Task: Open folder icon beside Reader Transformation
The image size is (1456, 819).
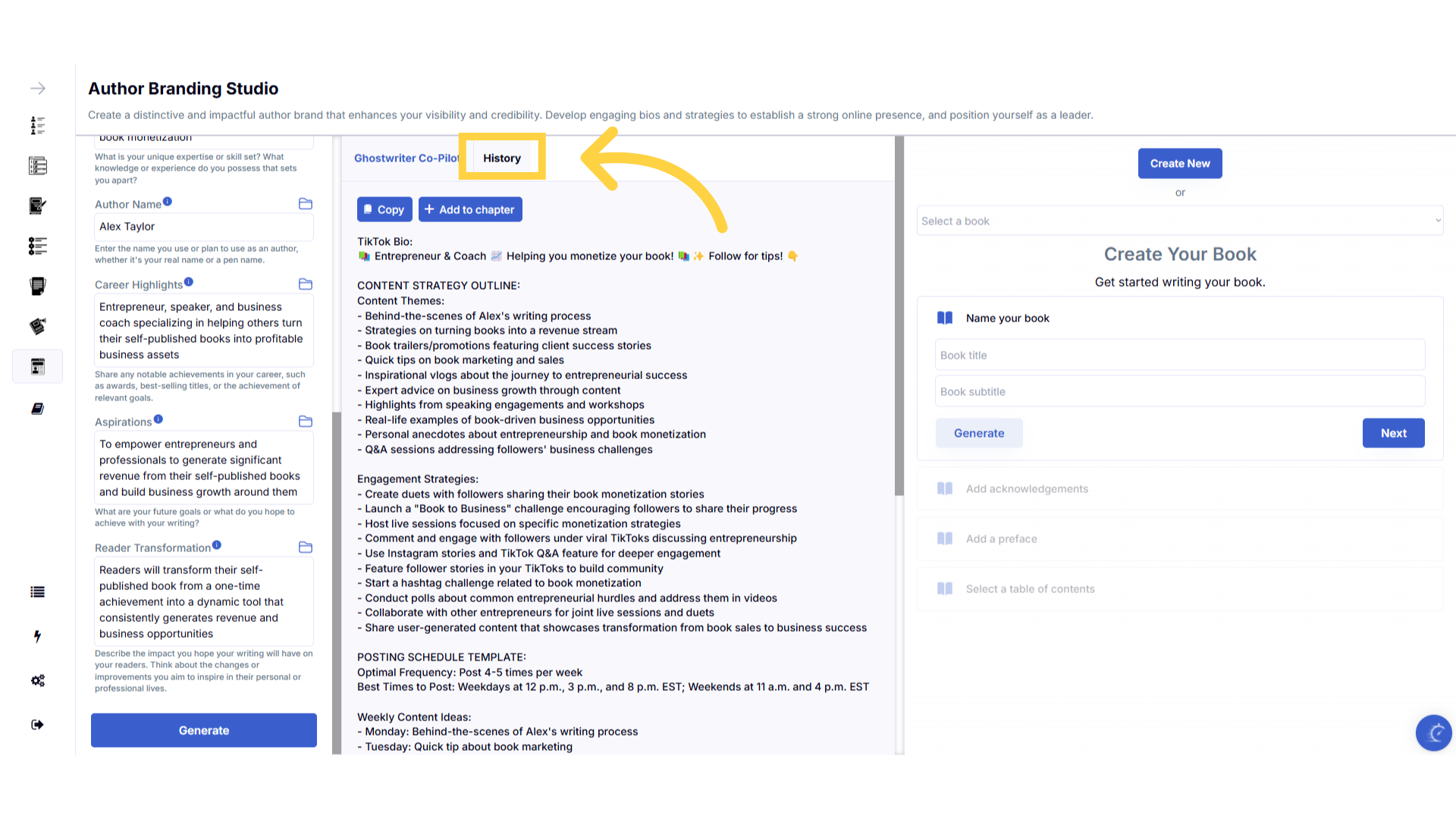Action: [306, 548]
